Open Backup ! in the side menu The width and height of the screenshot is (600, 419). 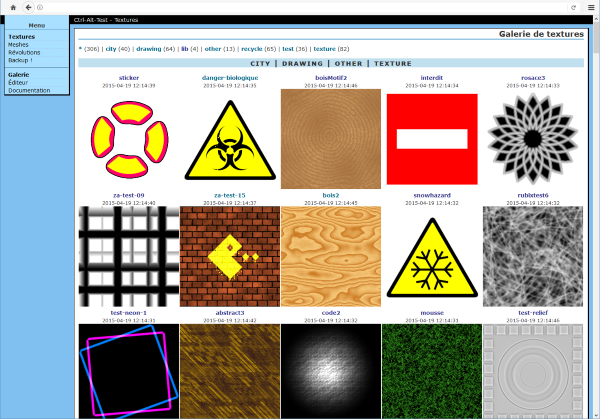click(x=20, y=60)
